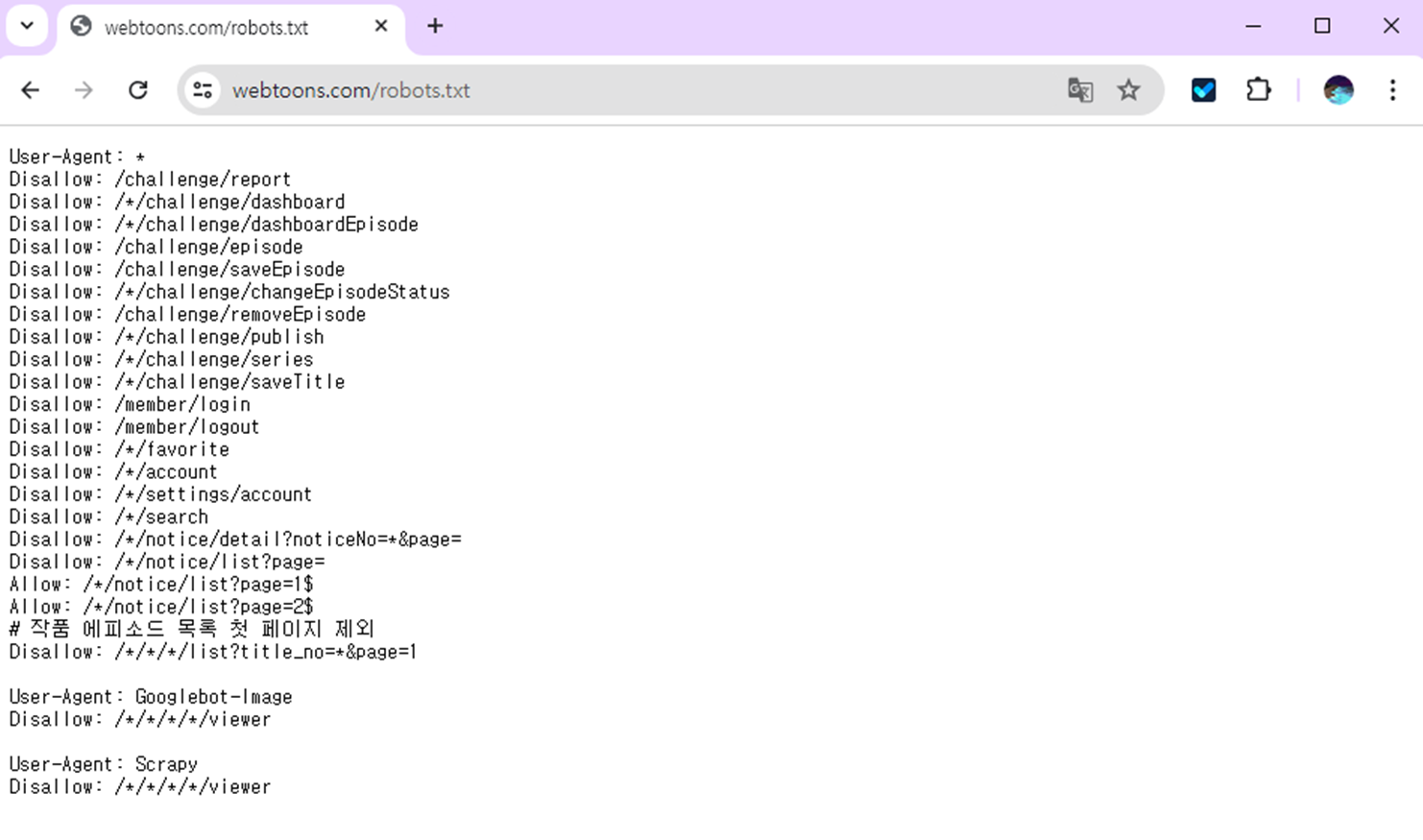Click 'Disallow: /*/challenge/publish' line
The width and height of the screenshot is (1423, 840).
(x=166, y=337)
